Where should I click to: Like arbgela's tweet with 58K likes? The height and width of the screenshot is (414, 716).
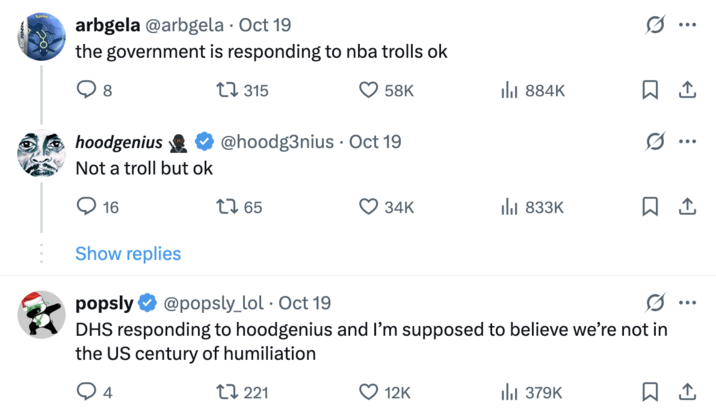click(368, 91)
